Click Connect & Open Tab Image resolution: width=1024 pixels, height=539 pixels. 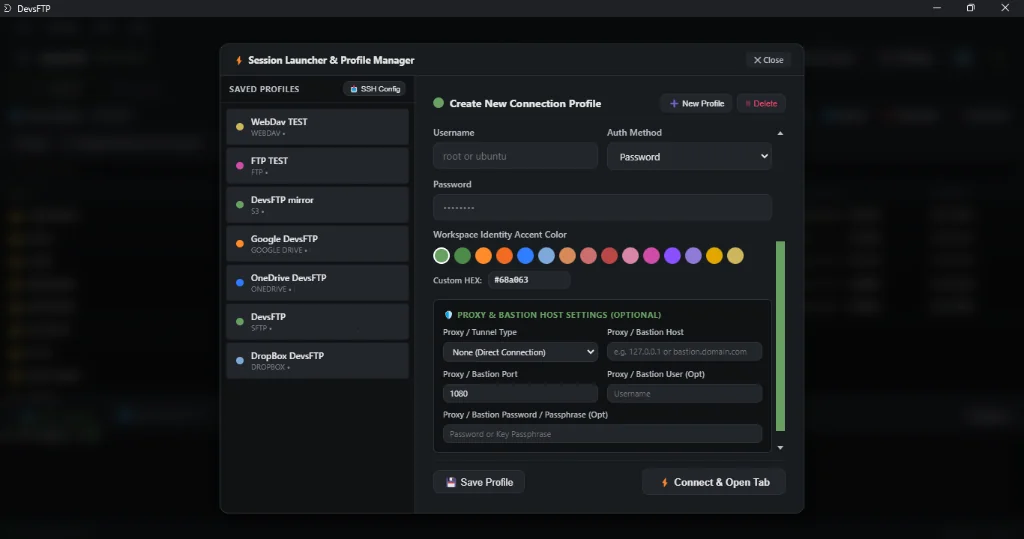click(x=714, y=482)
